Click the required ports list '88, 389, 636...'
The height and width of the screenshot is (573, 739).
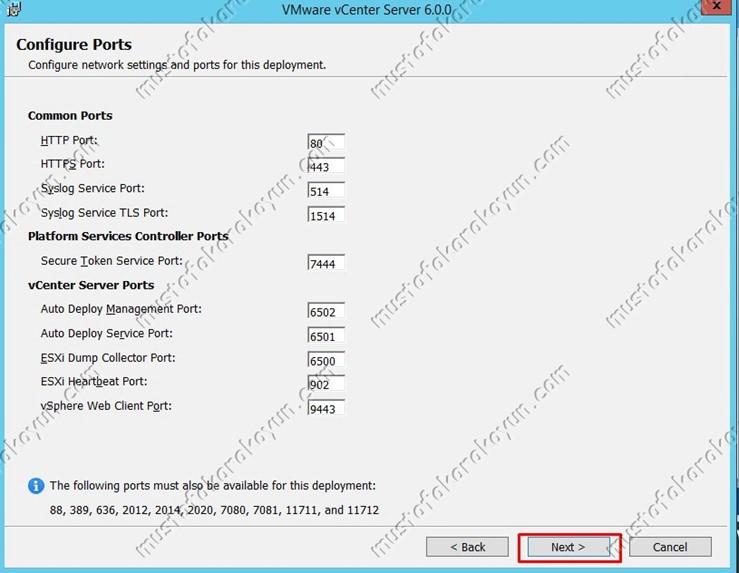pyautogui.click(x=214, y=510)
